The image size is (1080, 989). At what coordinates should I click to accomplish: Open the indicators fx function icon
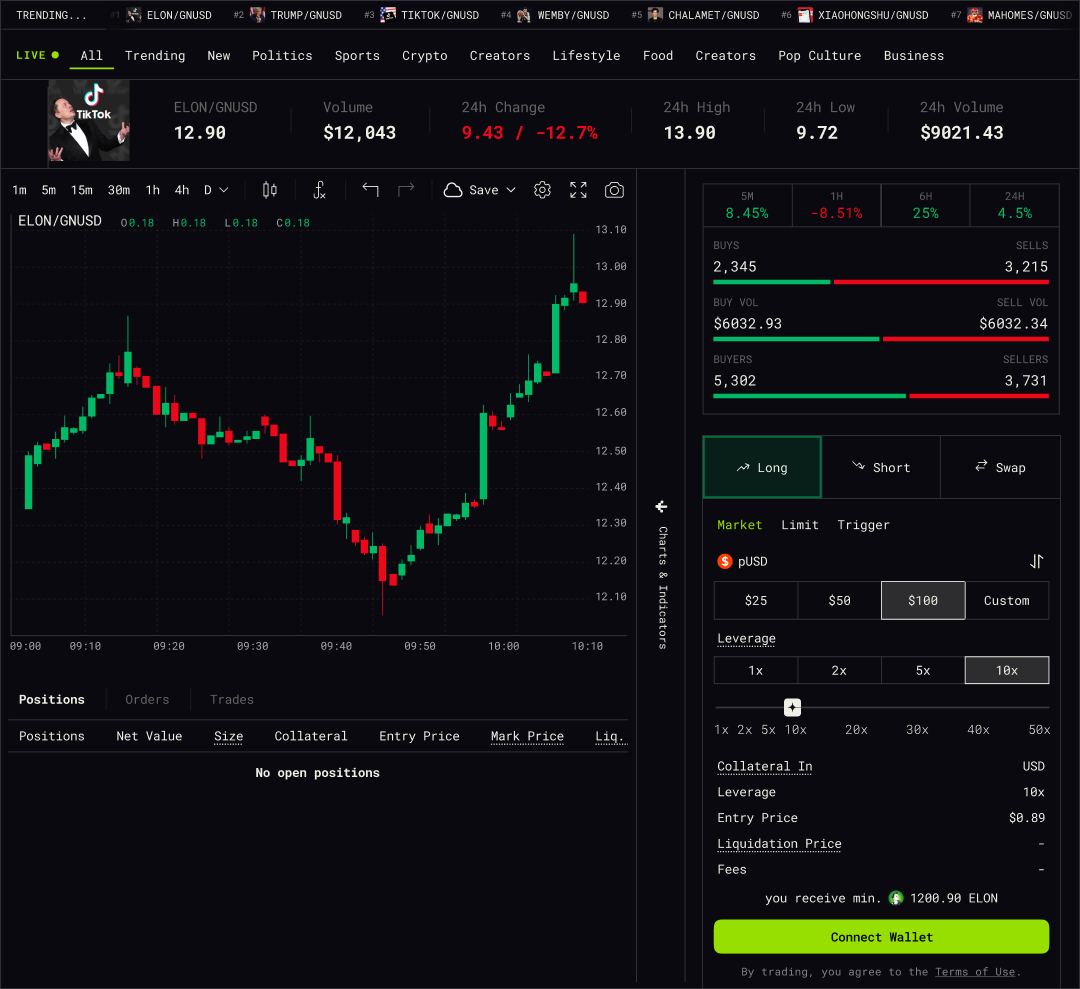[320, 190]
